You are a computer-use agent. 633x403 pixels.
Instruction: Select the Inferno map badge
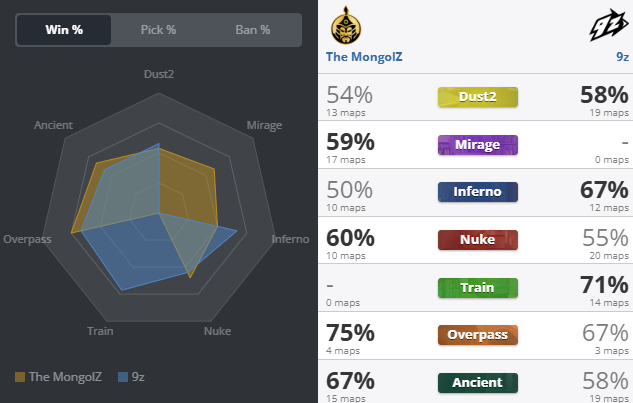tap(477, 192)
